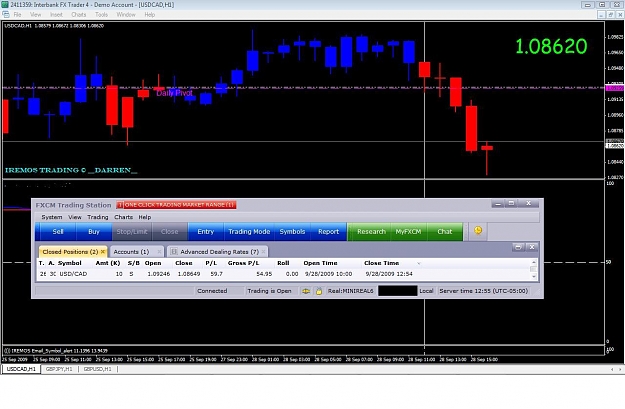Screen dimensions: 625x409
Task: Open the green MyFXCM button
Action: (408, 232)
